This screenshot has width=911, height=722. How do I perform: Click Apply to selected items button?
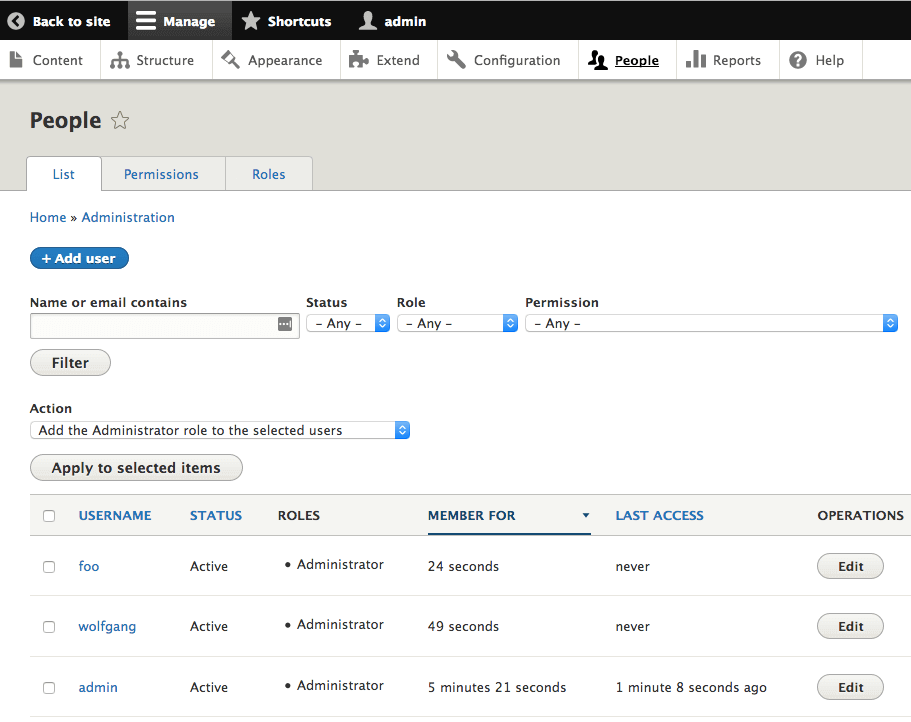coord(136,468)
